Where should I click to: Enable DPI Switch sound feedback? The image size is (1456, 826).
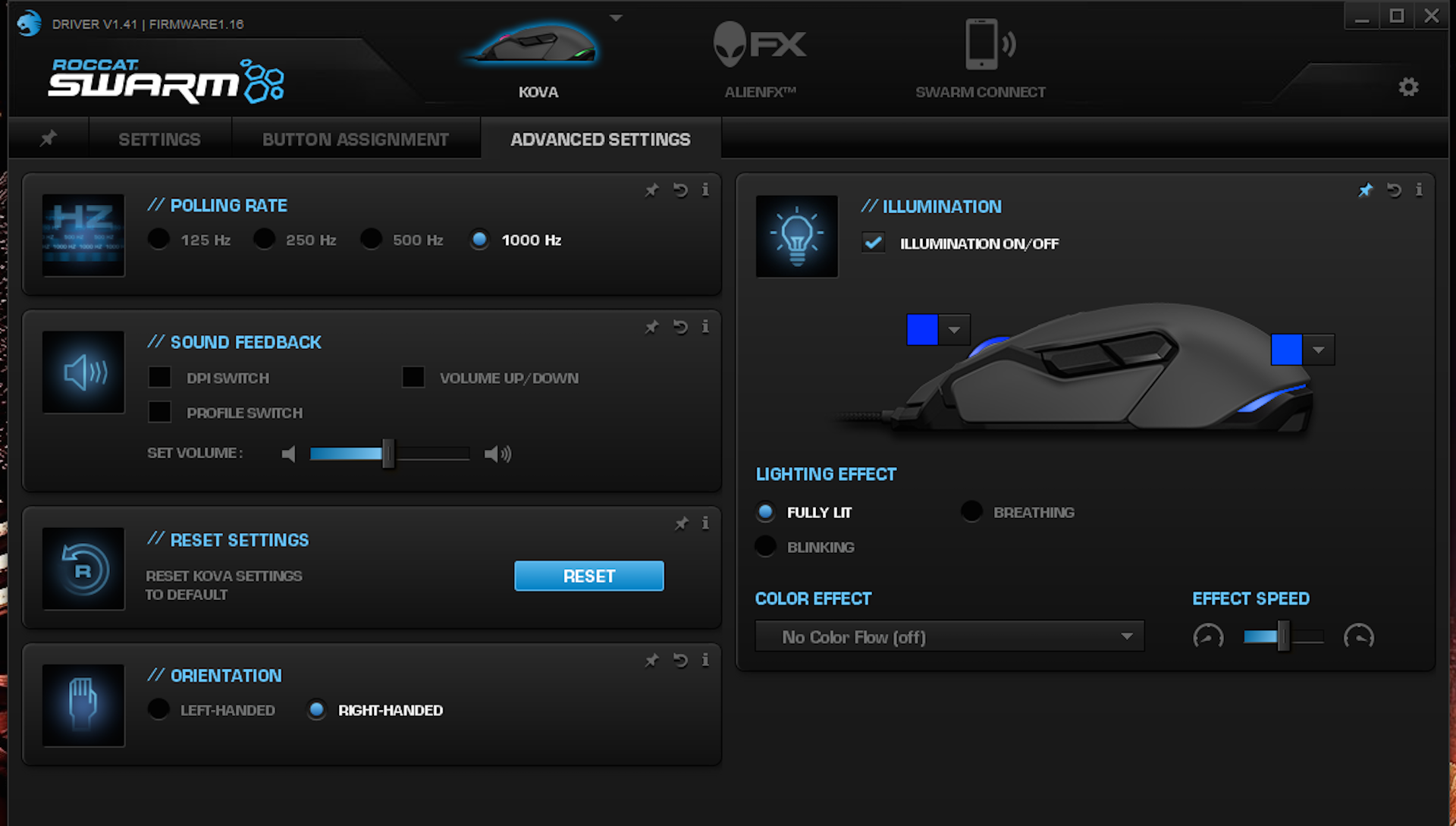click(159, 377)
